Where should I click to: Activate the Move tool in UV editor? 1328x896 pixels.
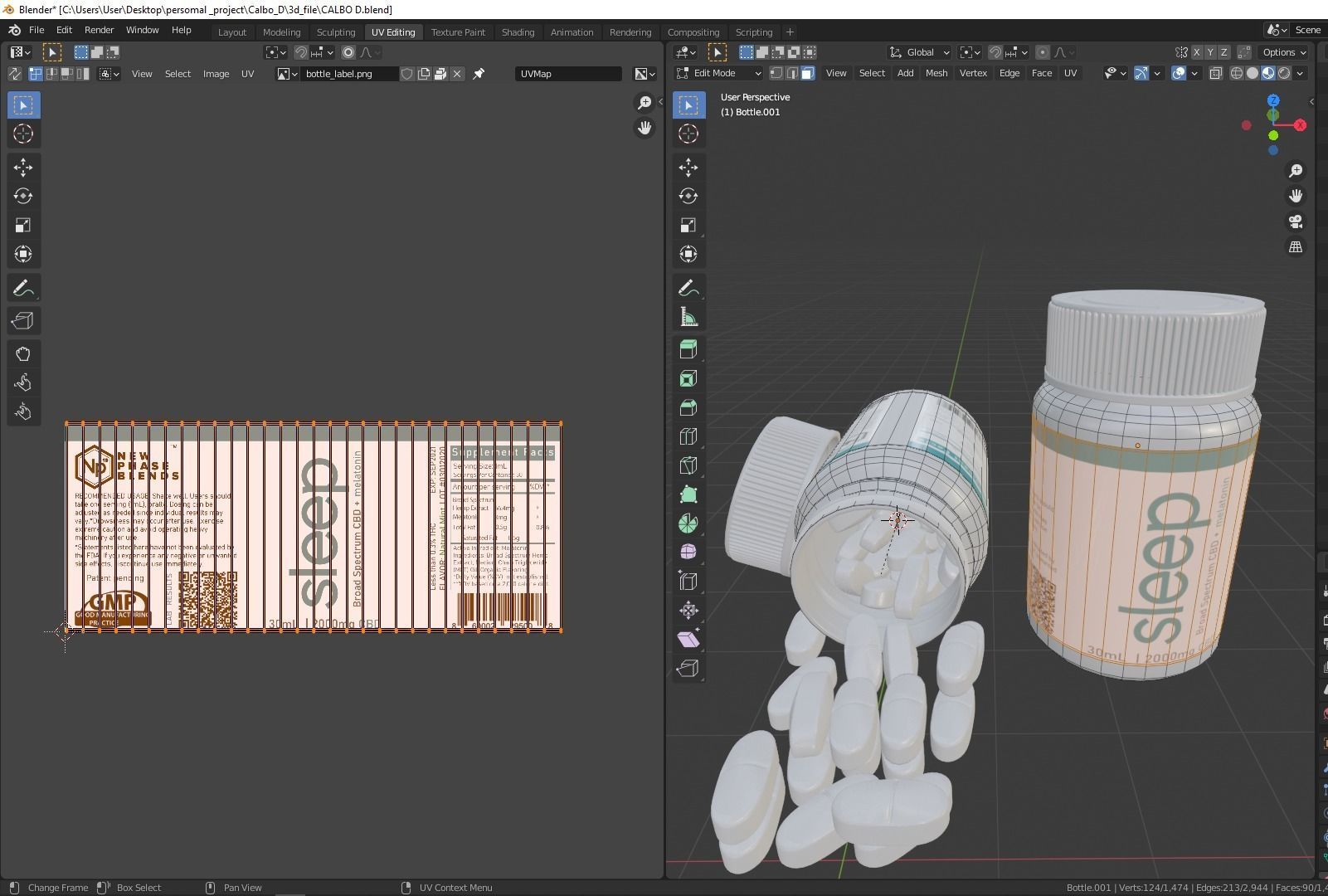tap(23, 168)
